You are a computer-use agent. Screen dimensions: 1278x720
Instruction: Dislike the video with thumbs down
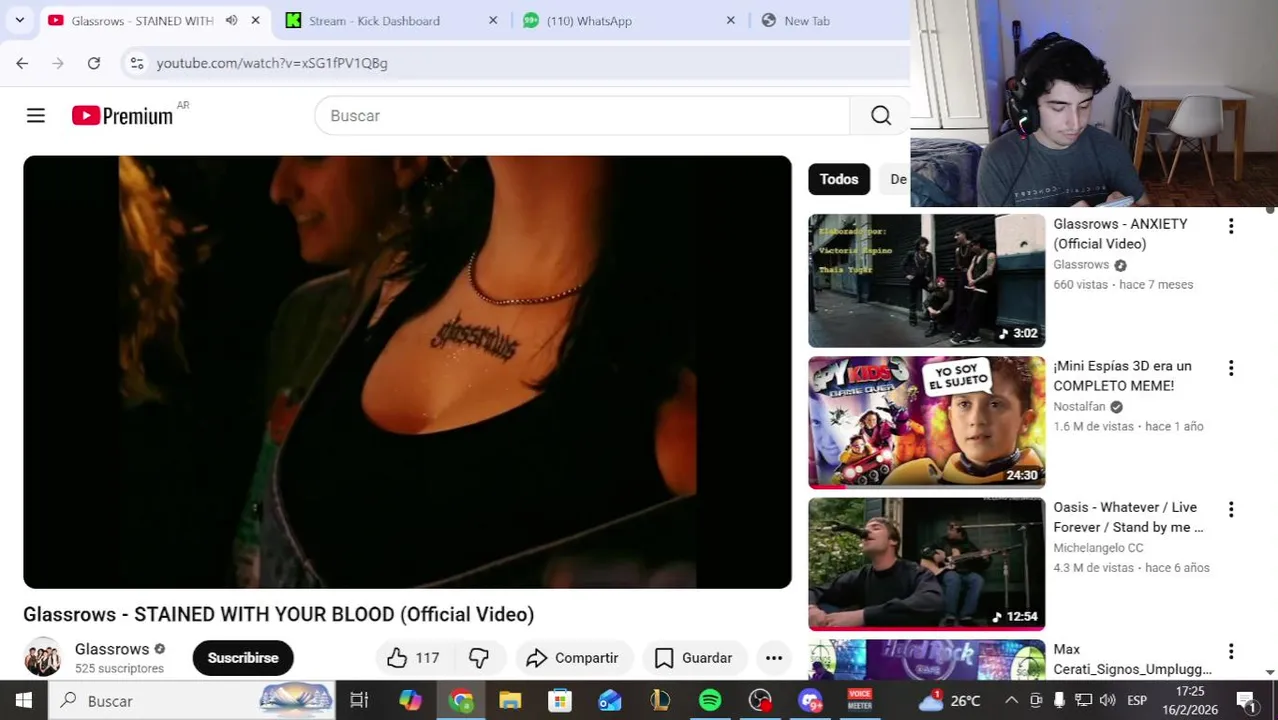[479, 658]
